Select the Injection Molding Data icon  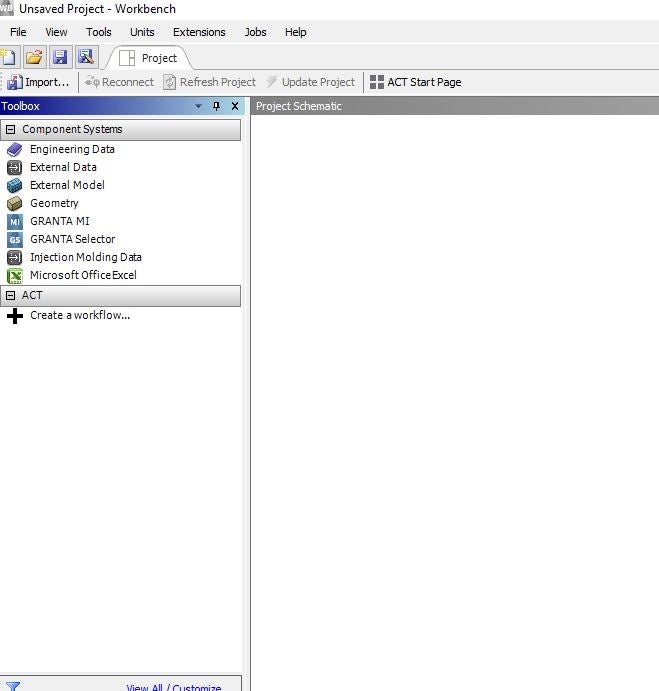point(15,257)
